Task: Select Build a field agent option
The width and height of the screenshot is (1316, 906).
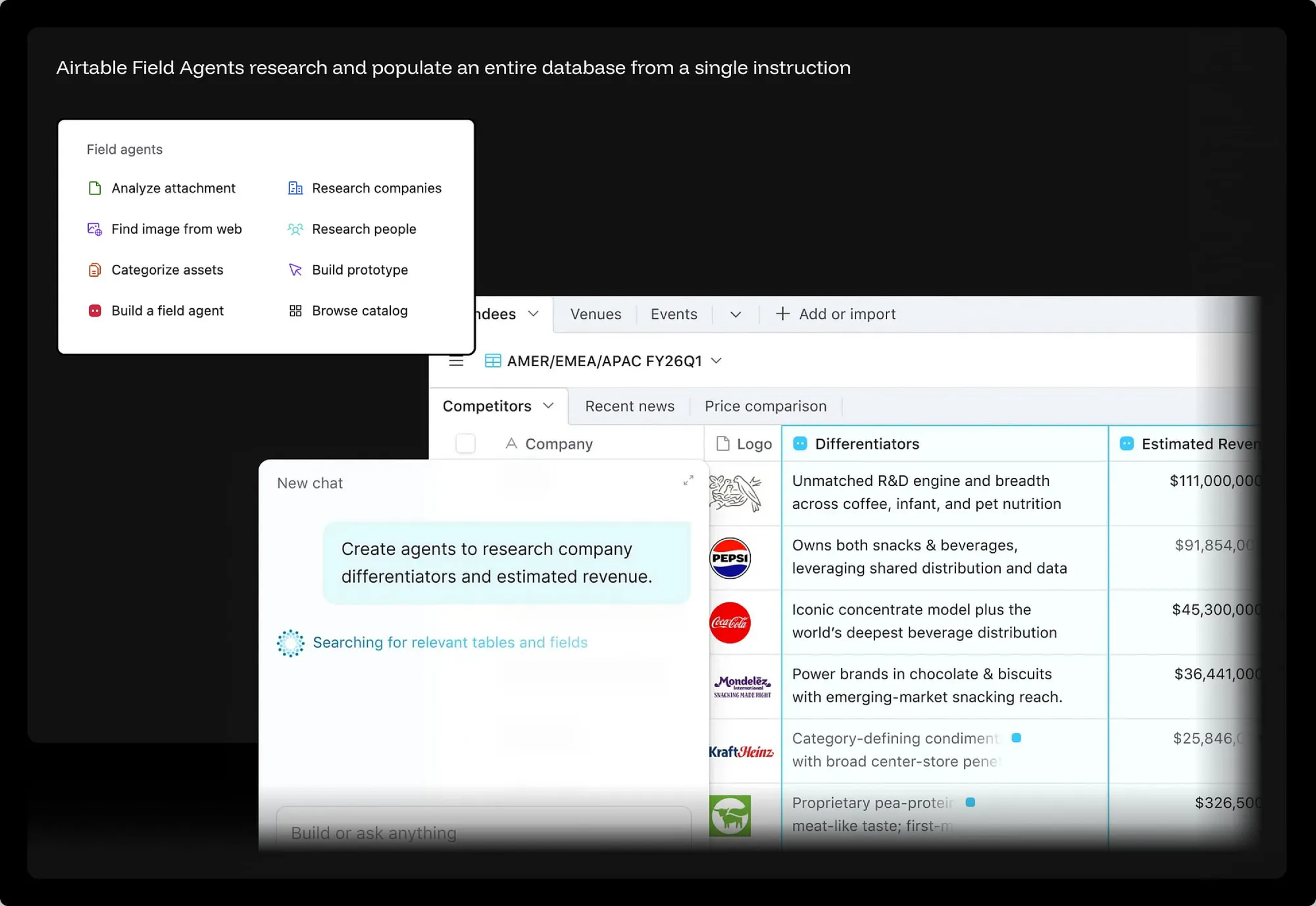Action: [x=156, y=310]
